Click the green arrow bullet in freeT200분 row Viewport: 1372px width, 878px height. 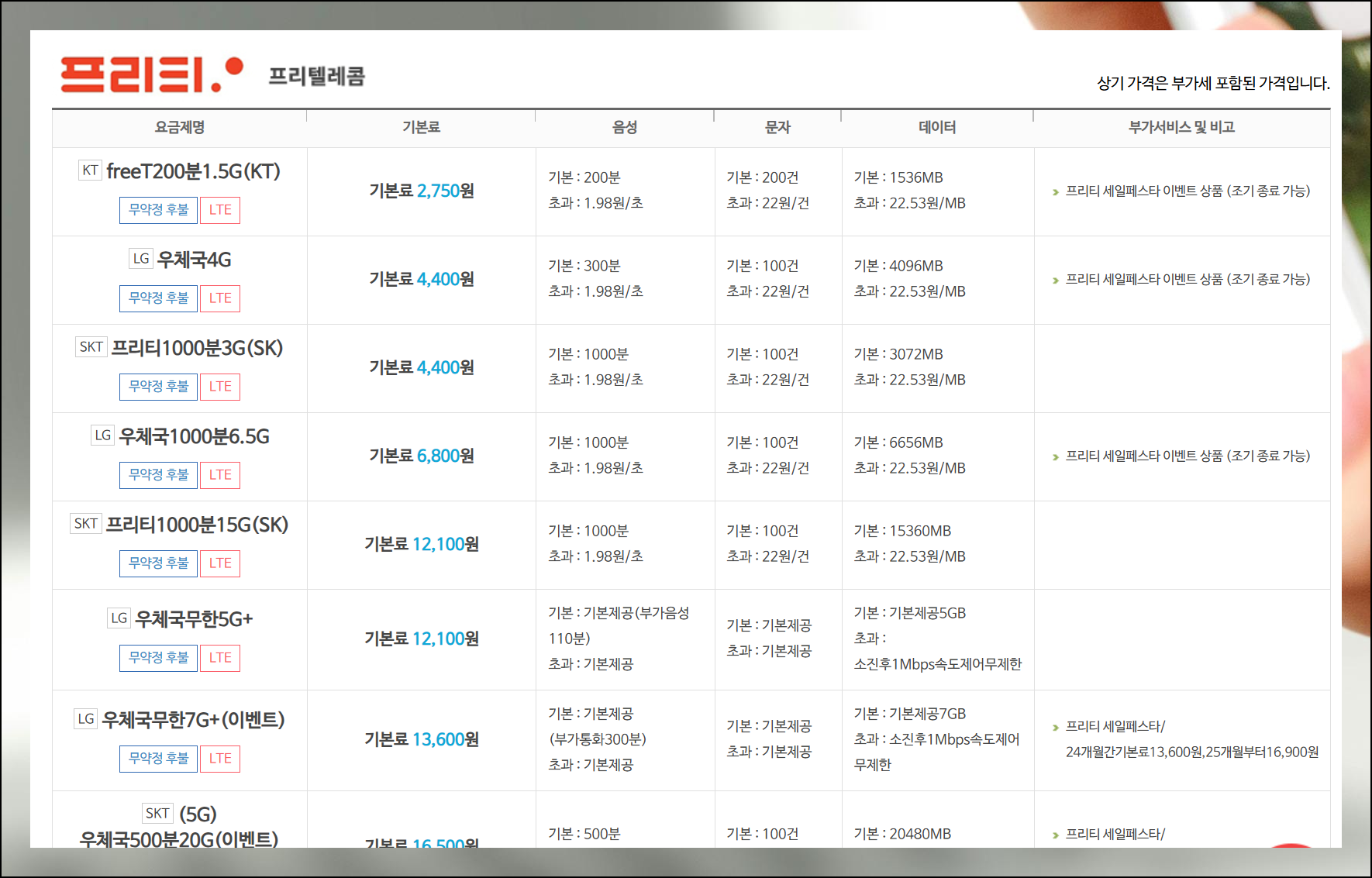point(1056,192)
